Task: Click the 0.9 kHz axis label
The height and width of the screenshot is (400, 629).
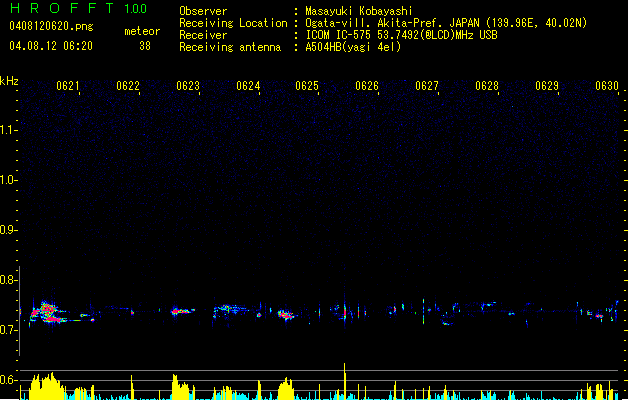Action: pyautogui.click(x=8, y=230)
